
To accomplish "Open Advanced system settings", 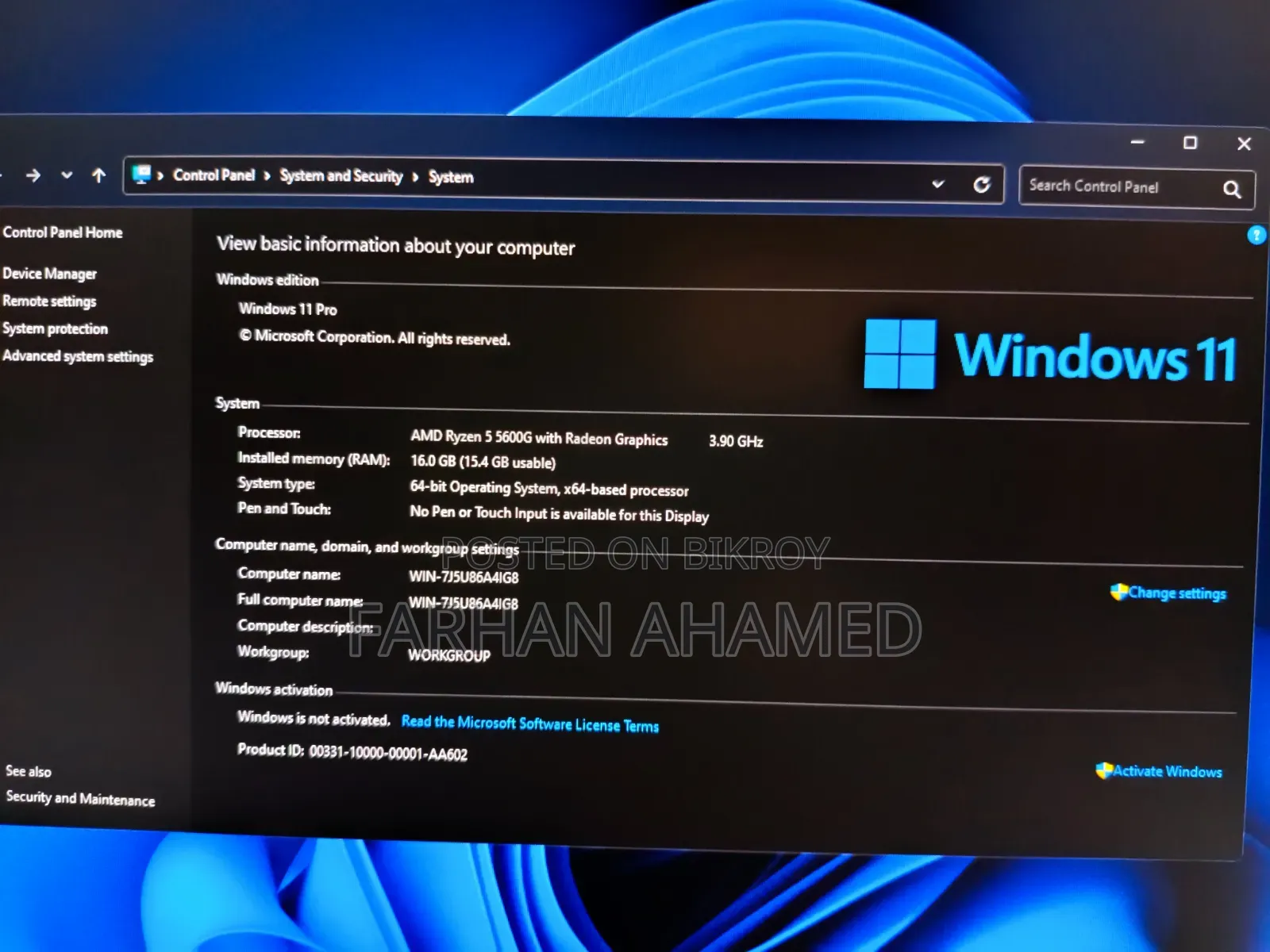I will click(78, 356).
